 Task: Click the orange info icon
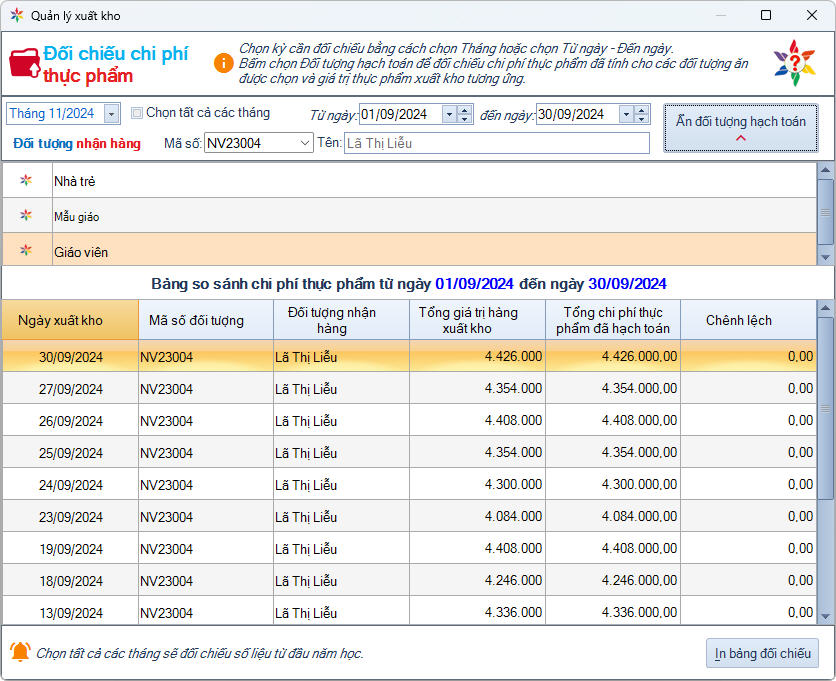click(x=223, y=63)
